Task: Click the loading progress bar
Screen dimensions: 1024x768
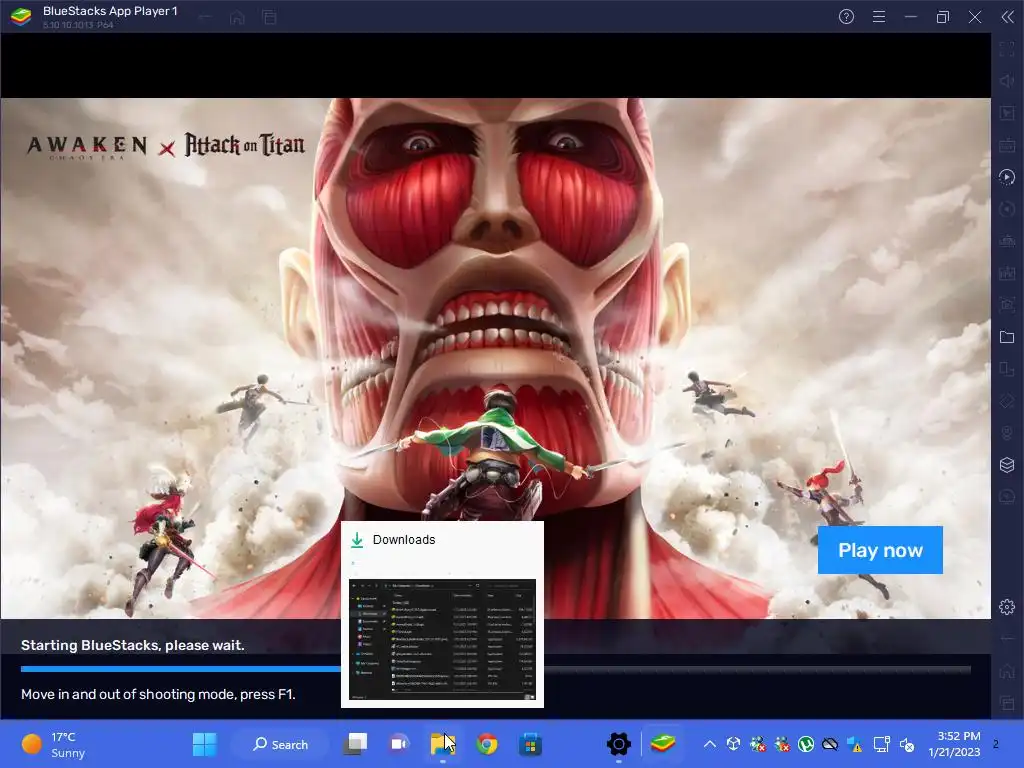Action: tap(496, 669)
